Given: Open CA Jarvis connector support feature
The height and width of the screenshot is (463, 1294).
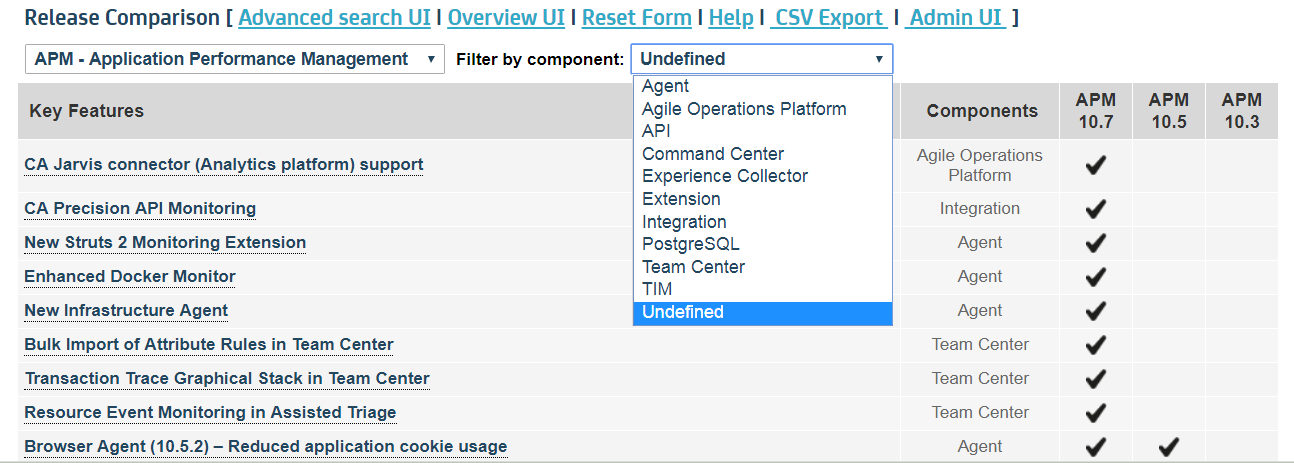Looking at the screenshot, I should [224, 165].
